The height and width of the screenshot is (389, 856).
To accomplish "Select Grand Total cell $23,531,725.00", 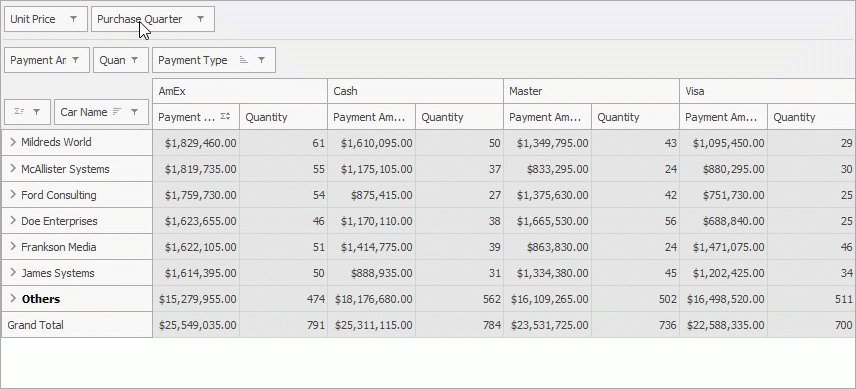I will pyautogui.click(x=548, y=325).
